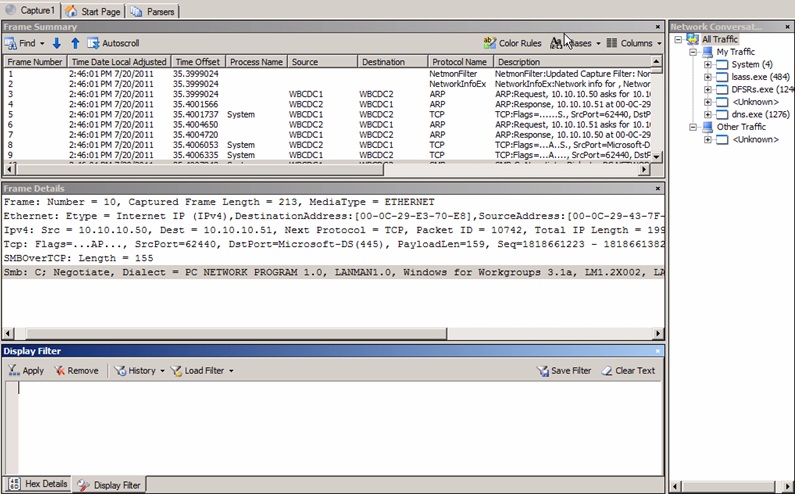
Task: Expand the System (4) conversation node
Action: tap(708, 64)
